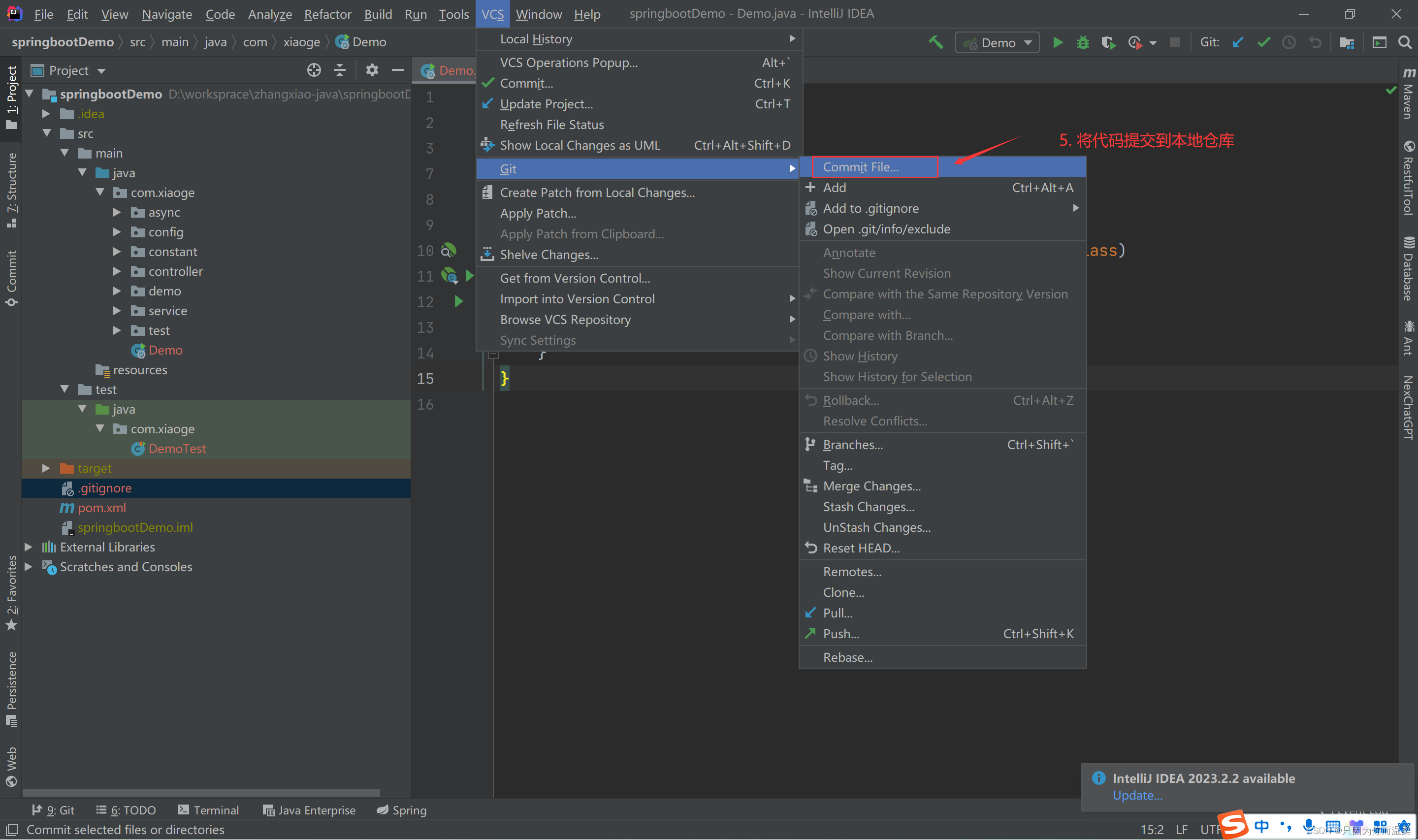Select Commit File... in the Git submenu
Viewport: 1418px width, 840px height.
(860, 167)
